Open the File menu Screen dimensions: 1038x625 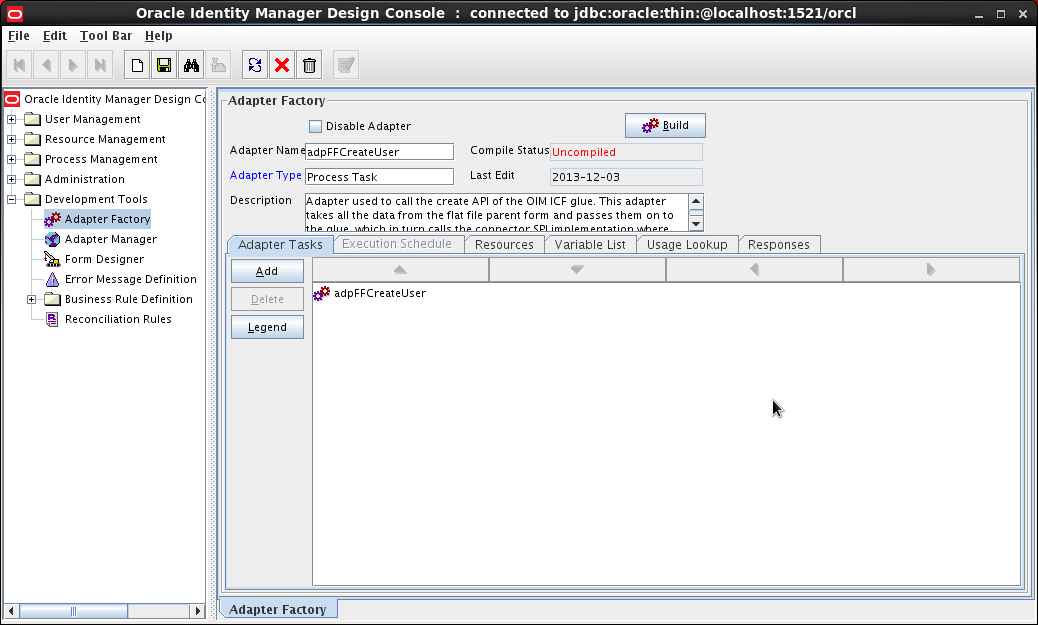(19, 36)
